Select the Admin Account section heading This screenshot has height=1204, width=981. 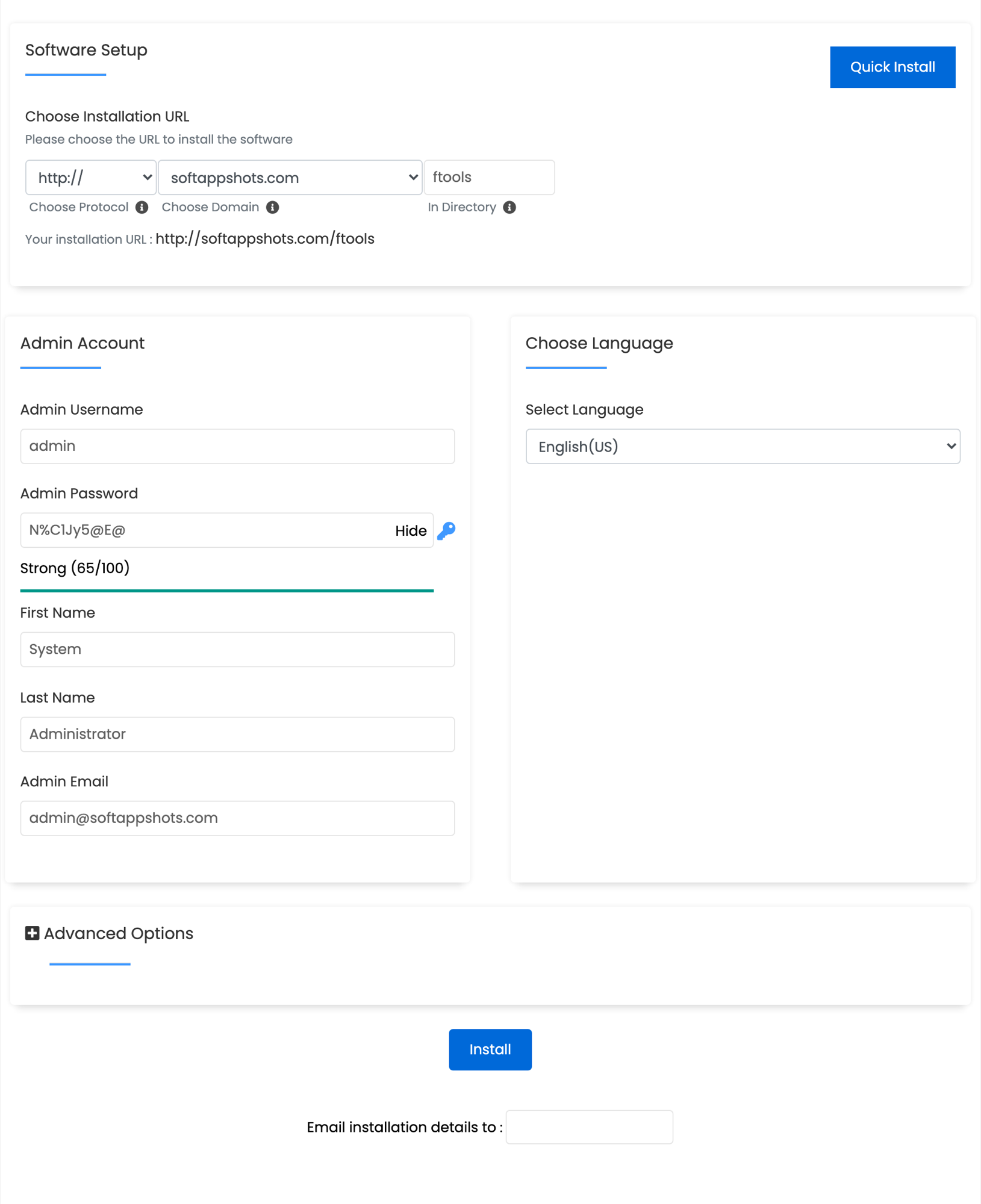click(82, 343)
